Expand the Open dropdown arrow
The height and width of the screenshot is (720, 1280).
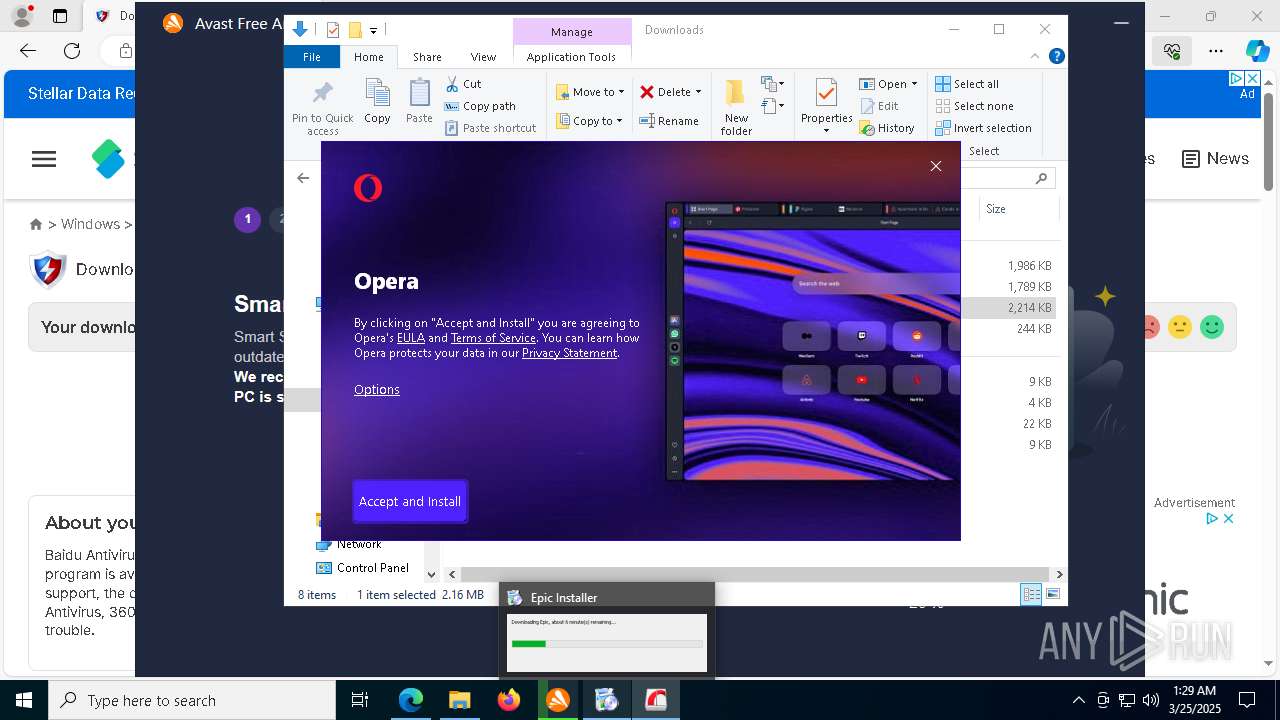(x=914, y=84)
